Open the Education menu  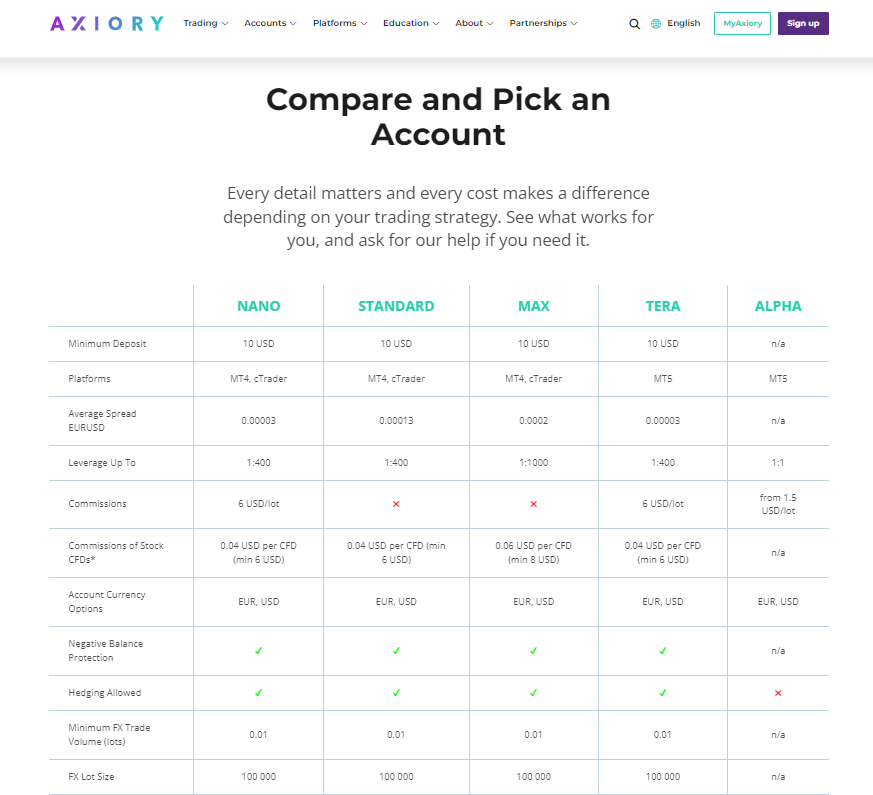tap(410, 23)
